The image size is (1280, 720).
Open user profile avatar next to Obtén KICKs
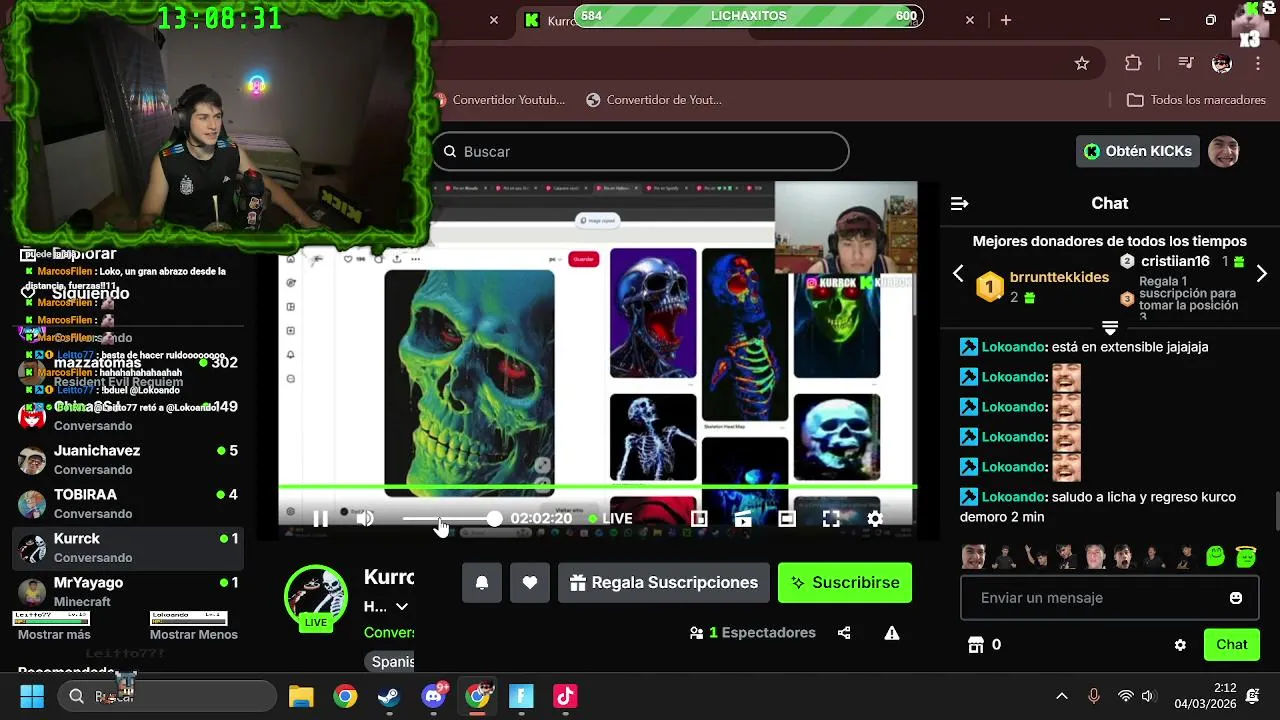(x=1224, y=151)
